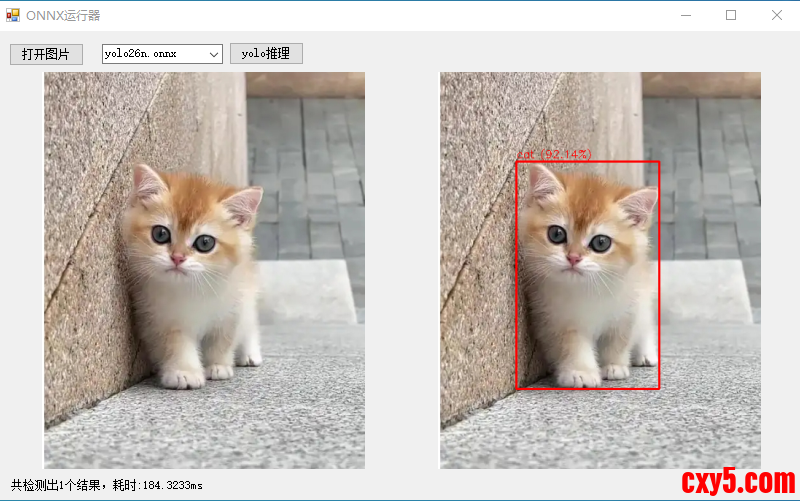This screenshot has height=501, width=800.
Task: Click the 打开图片 button
Action: coord(46,54)
